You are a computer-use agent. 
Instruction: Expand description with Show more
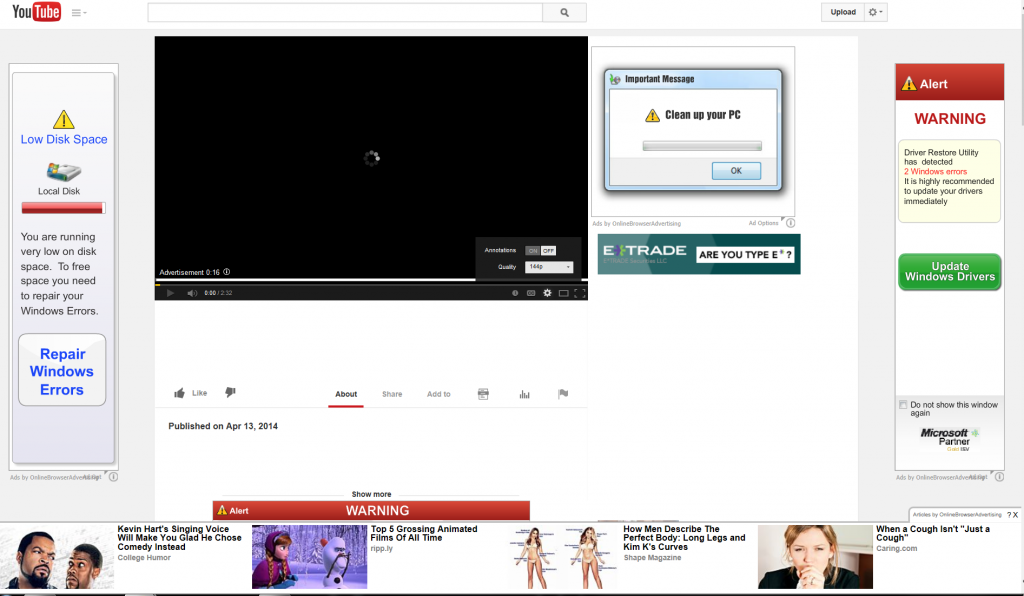pyautogui.click(x=372, y=494)
